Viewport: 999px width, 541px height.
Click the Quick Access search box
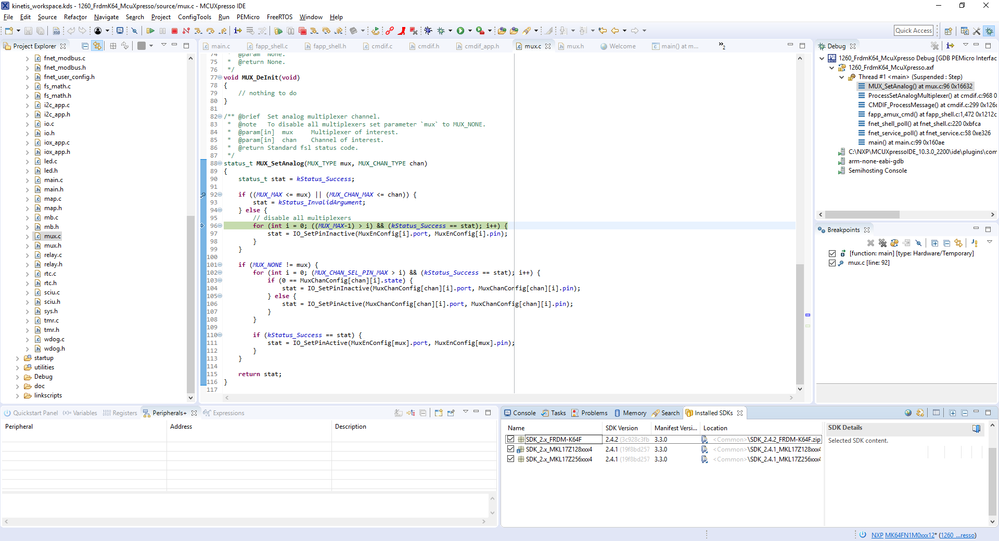913,31
